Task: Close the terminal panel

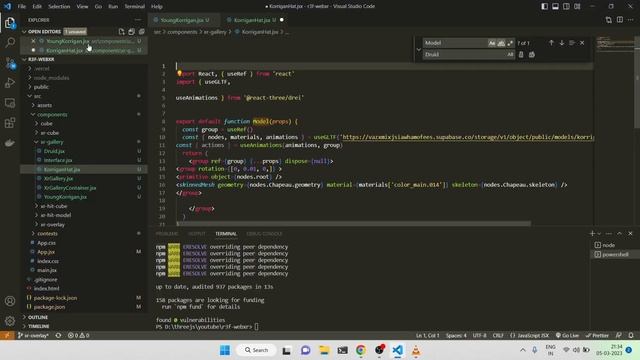Action: 630,233
